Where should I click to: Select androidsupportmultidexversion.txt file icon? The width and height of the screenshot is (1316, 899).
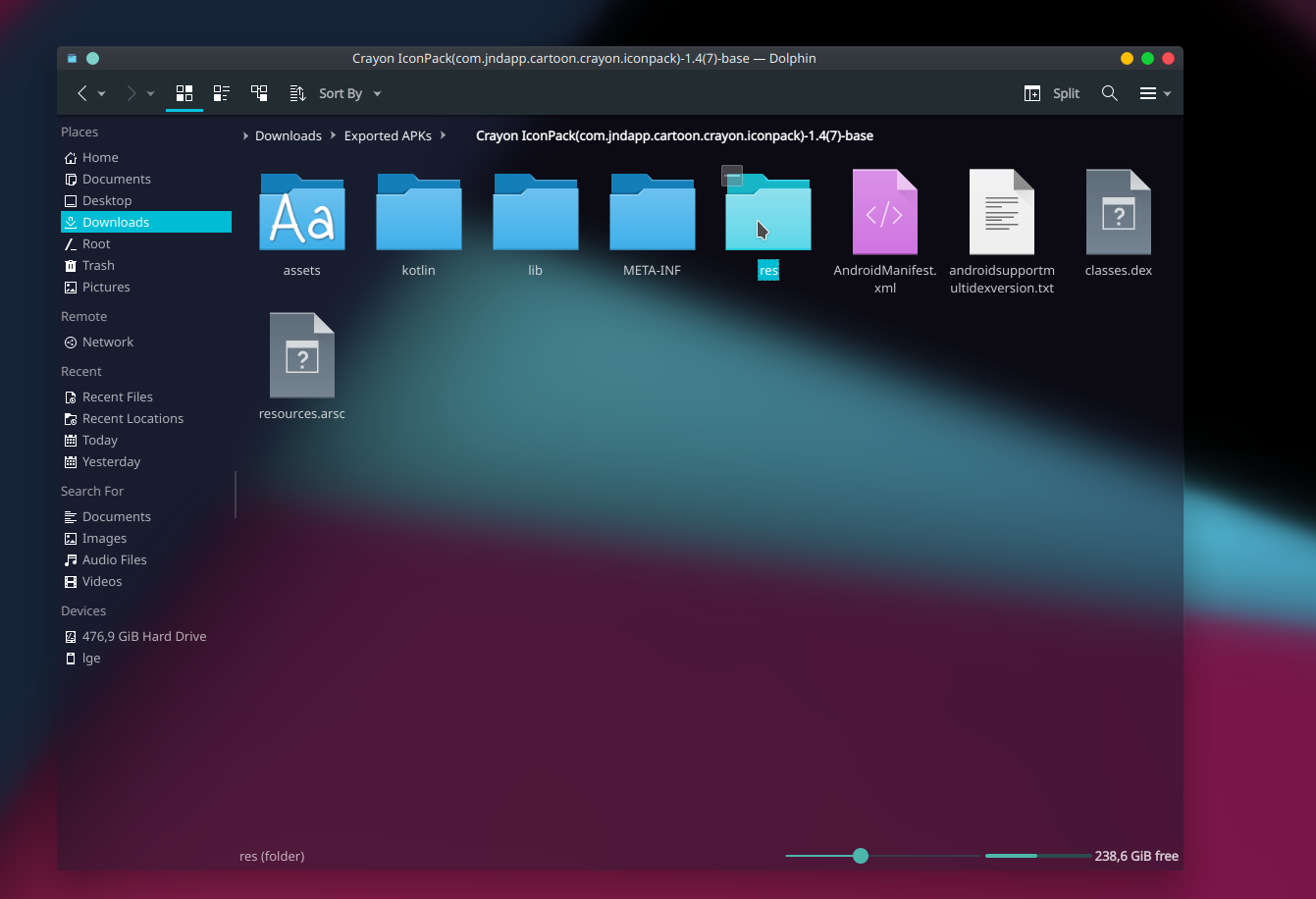pyautogui.click(x=1002, y=211)
